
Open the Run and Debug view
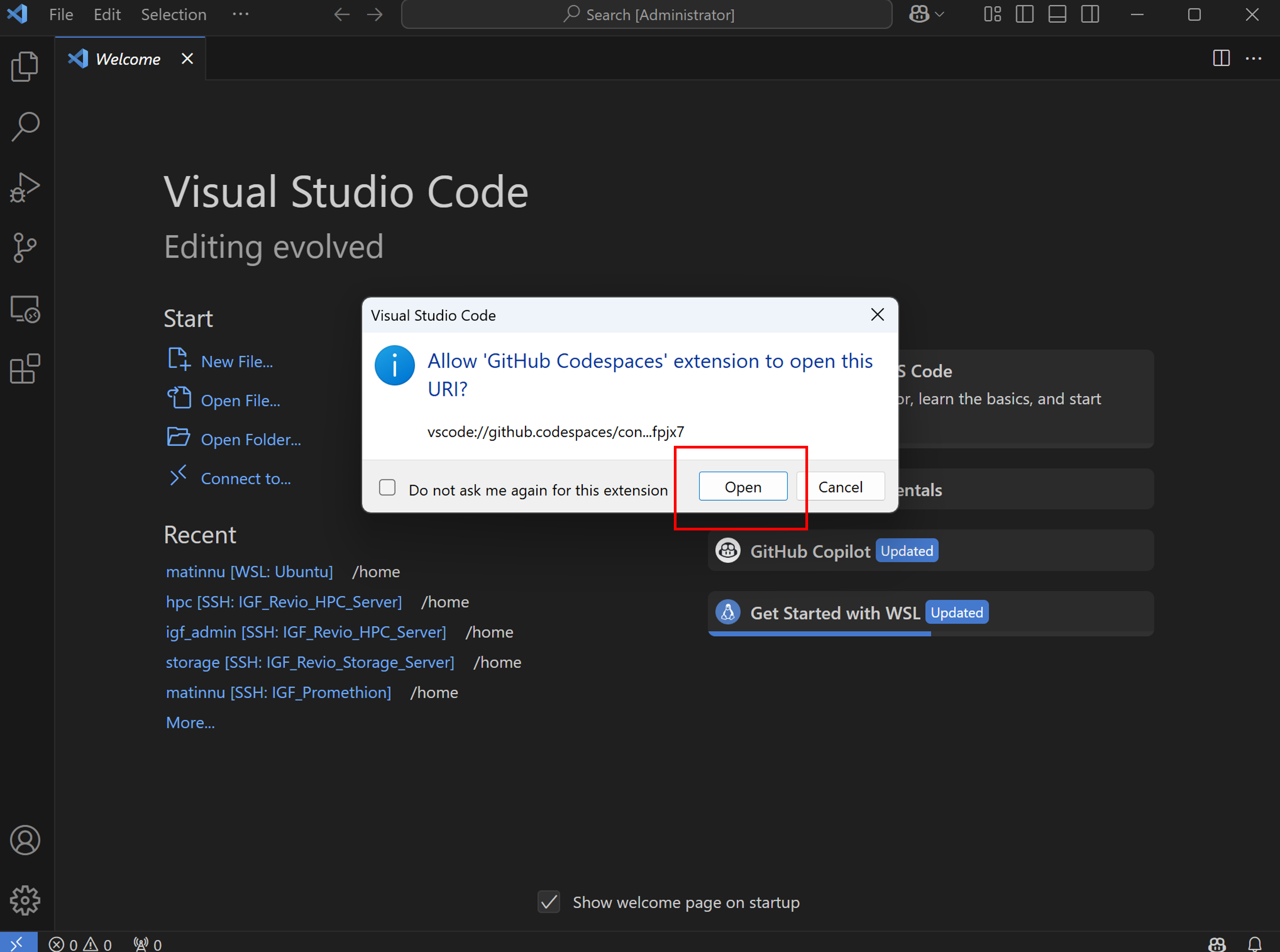pos(25,187)
